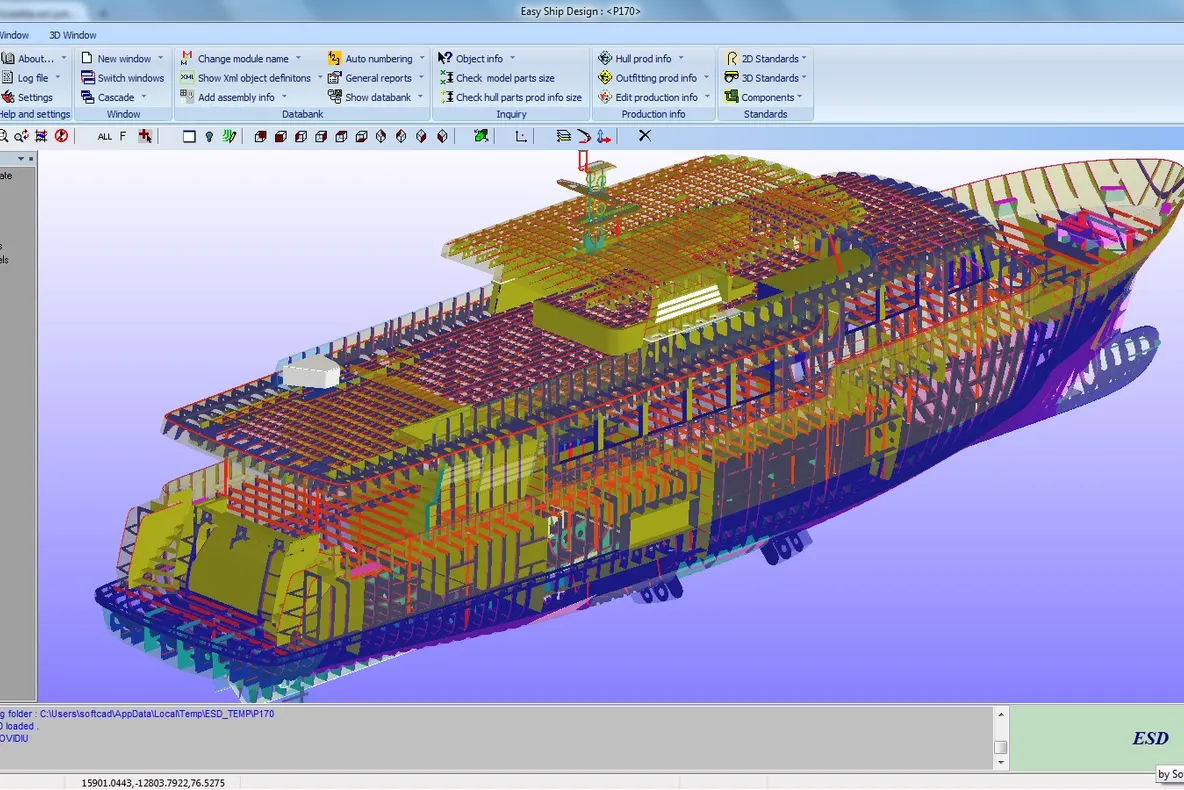The height and width of the screenshot is (790, 1184).
Task: Click the Switch windows button
Action: (122, 78)
